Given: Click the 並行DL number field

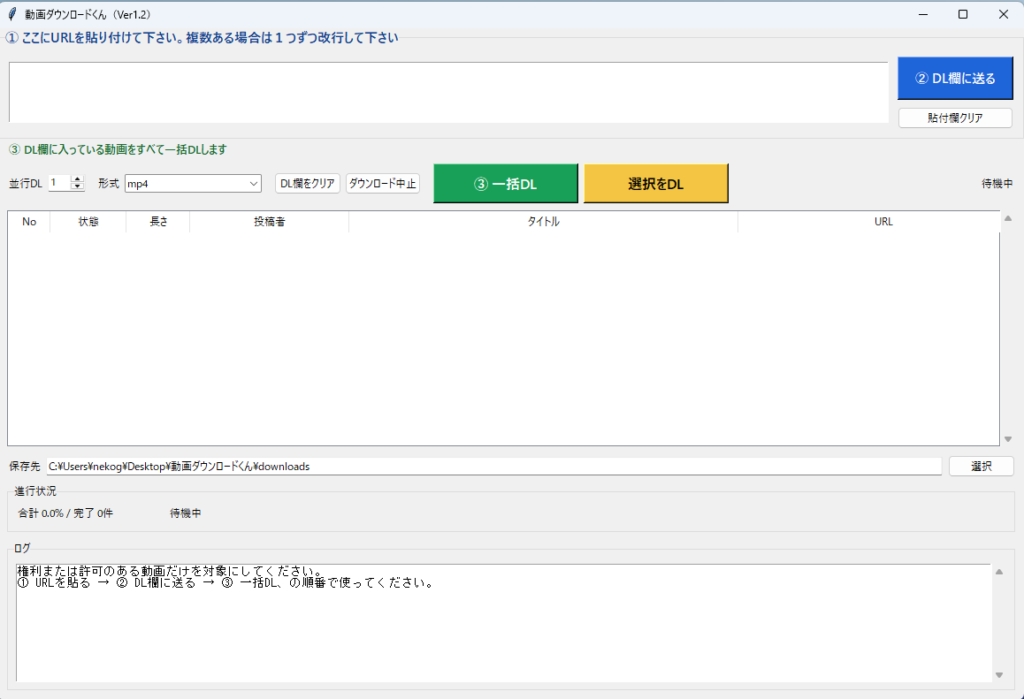Looking at the screenshot, I should [x=60, y=183].
